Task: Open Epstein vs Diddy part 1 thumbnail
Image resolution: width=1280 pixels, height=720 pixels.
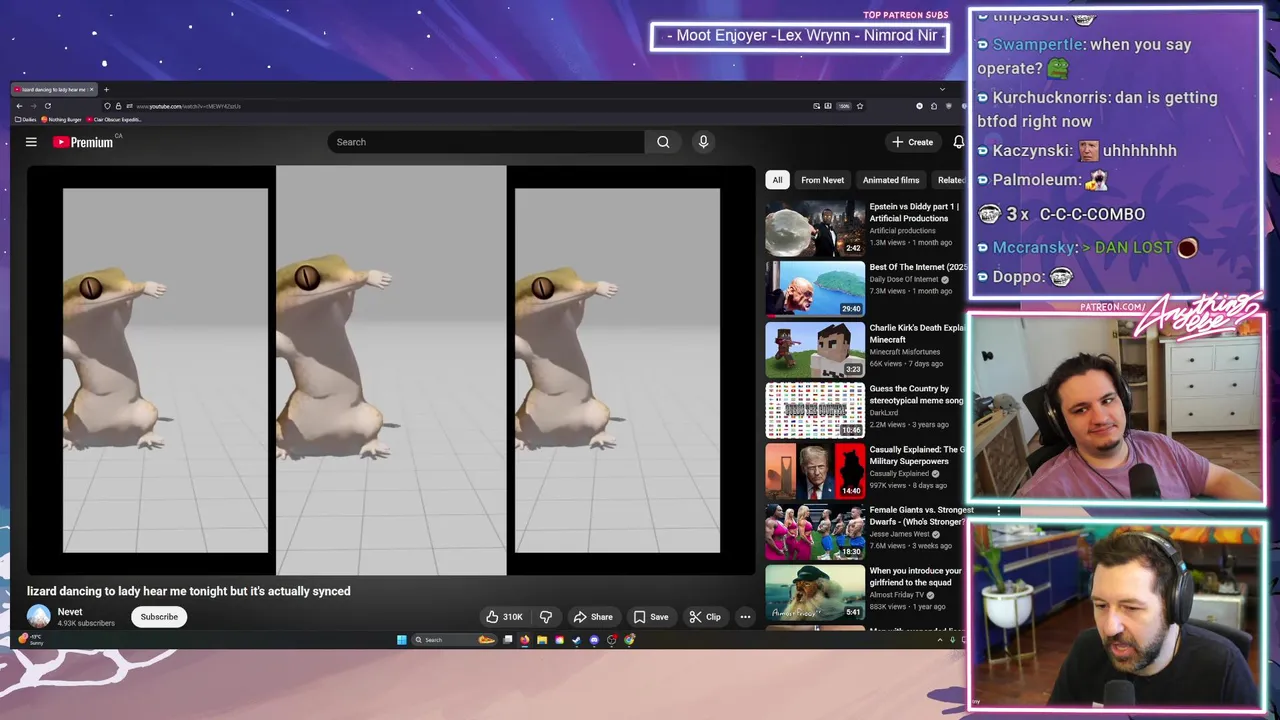Action: click(x=815, y=228)
